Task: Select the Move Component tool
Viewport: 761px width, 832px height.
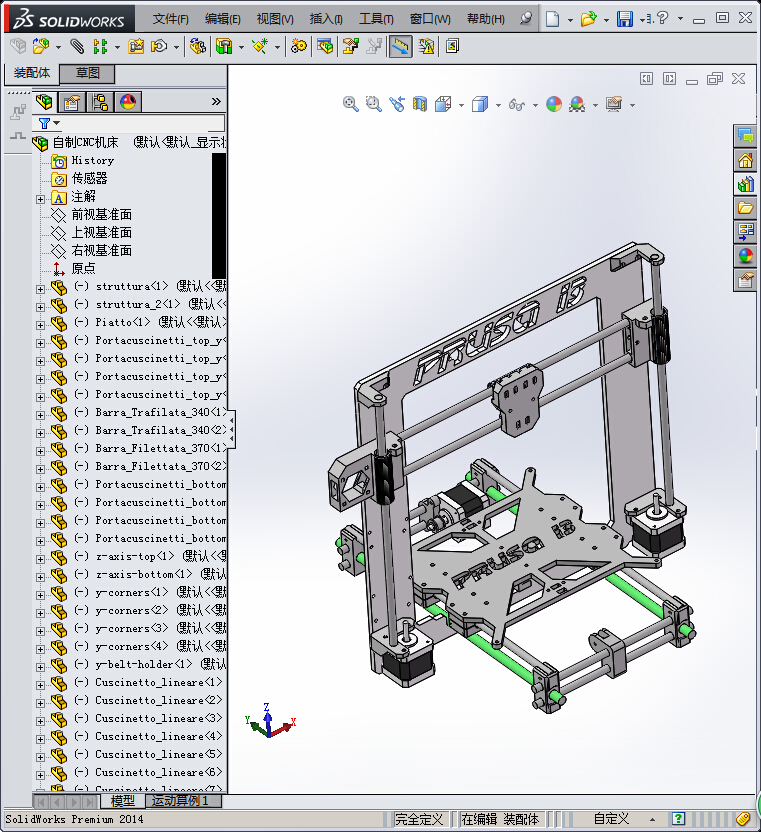Action: (159, 47)
